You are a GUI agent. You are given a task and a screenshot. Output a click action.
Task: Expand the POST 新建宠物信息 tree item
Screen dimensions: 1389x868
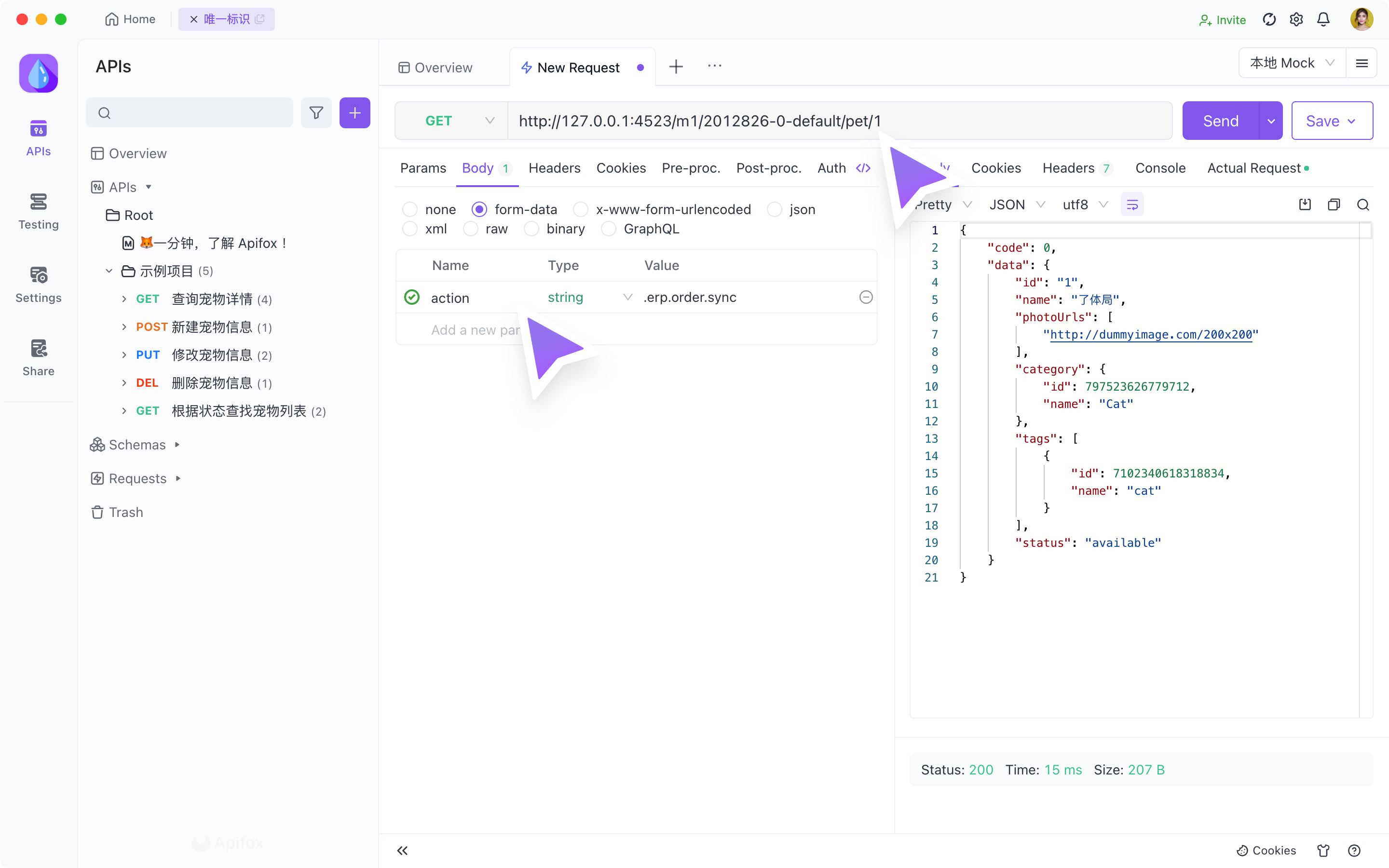pyautogui.click(x=124, y=327)
